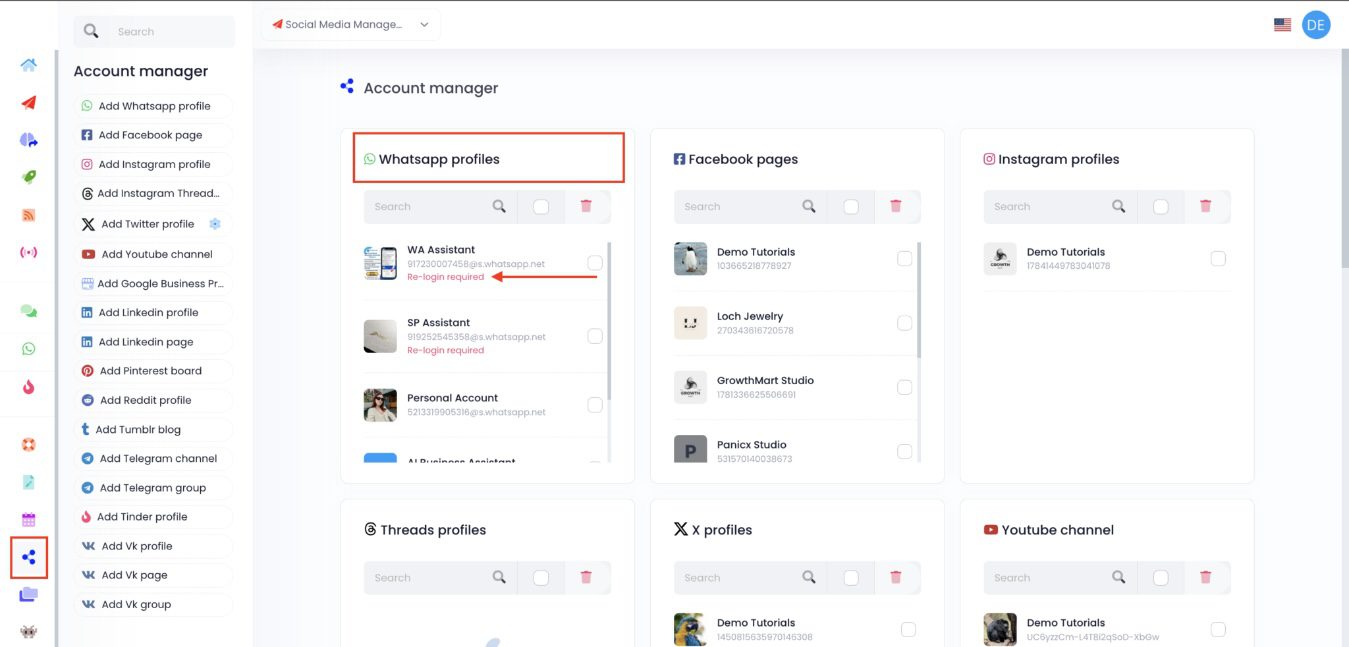Toggle select-all checkbox in Instagram profiles
Screen dimensions: 1349x647
pyautogui.click(x=1161, y=206)
